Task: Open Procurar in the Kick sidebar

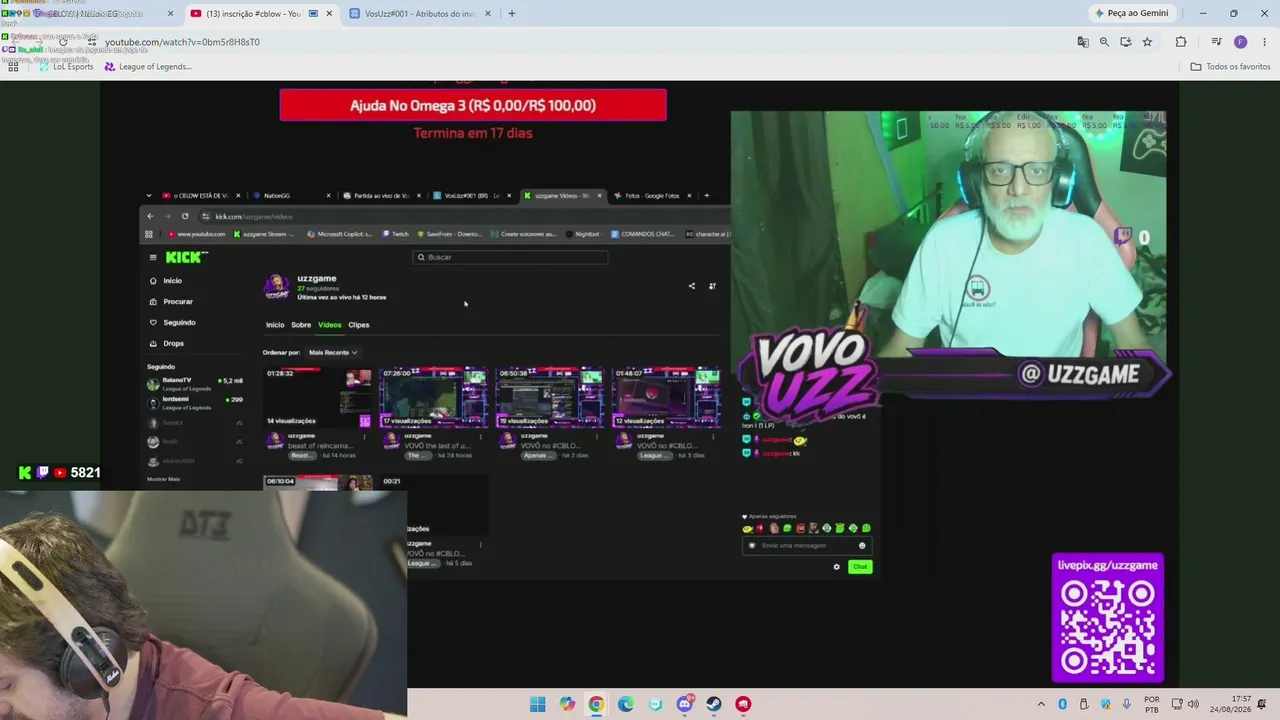Action: (171, 301)
